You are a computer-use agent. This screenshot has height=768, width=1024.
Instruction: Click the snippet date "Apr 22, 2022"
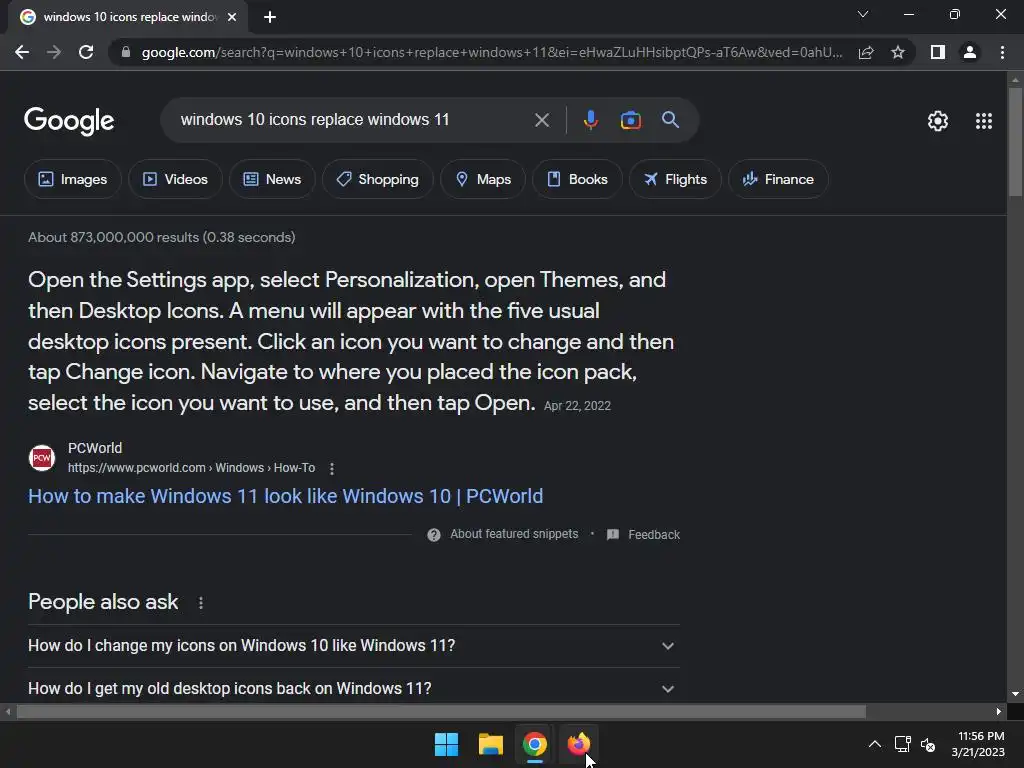point(577,406)
